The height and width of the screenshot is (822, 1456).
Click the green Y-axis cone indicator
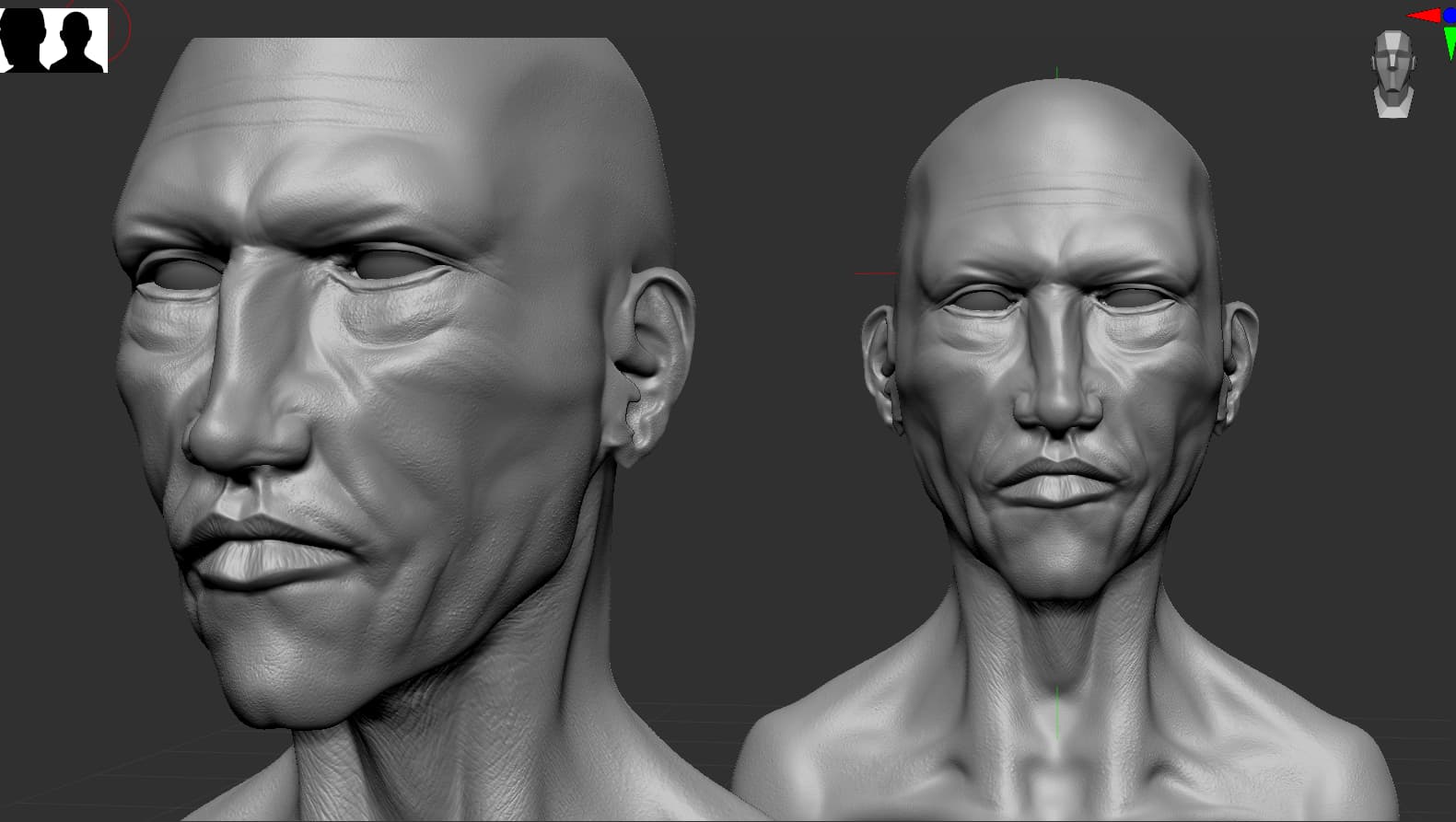tap(1450, 43)
